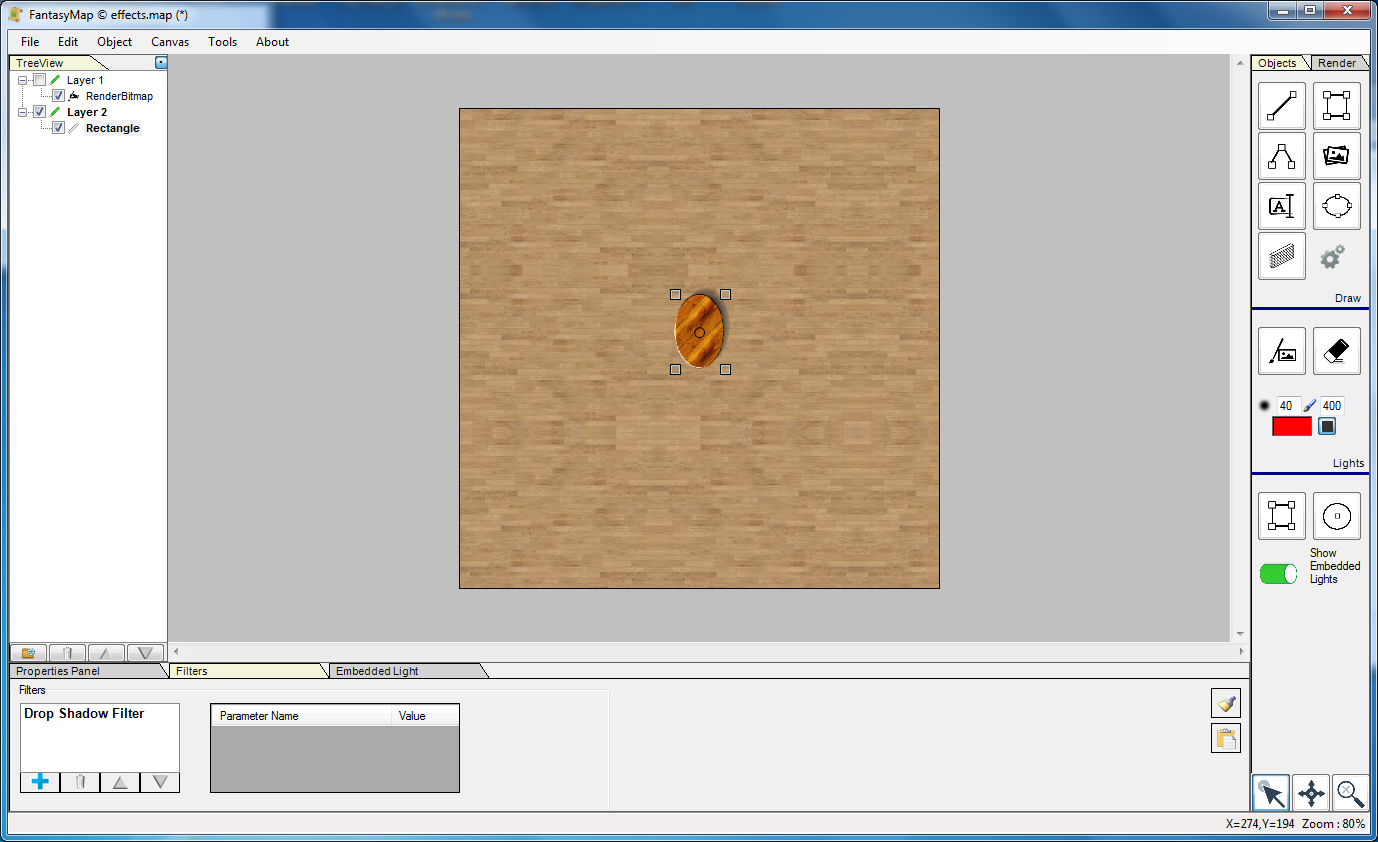1378x842 pixels.
Task: Move tree item down in TreeView toolbar
Action: click(x=145, y=653)
